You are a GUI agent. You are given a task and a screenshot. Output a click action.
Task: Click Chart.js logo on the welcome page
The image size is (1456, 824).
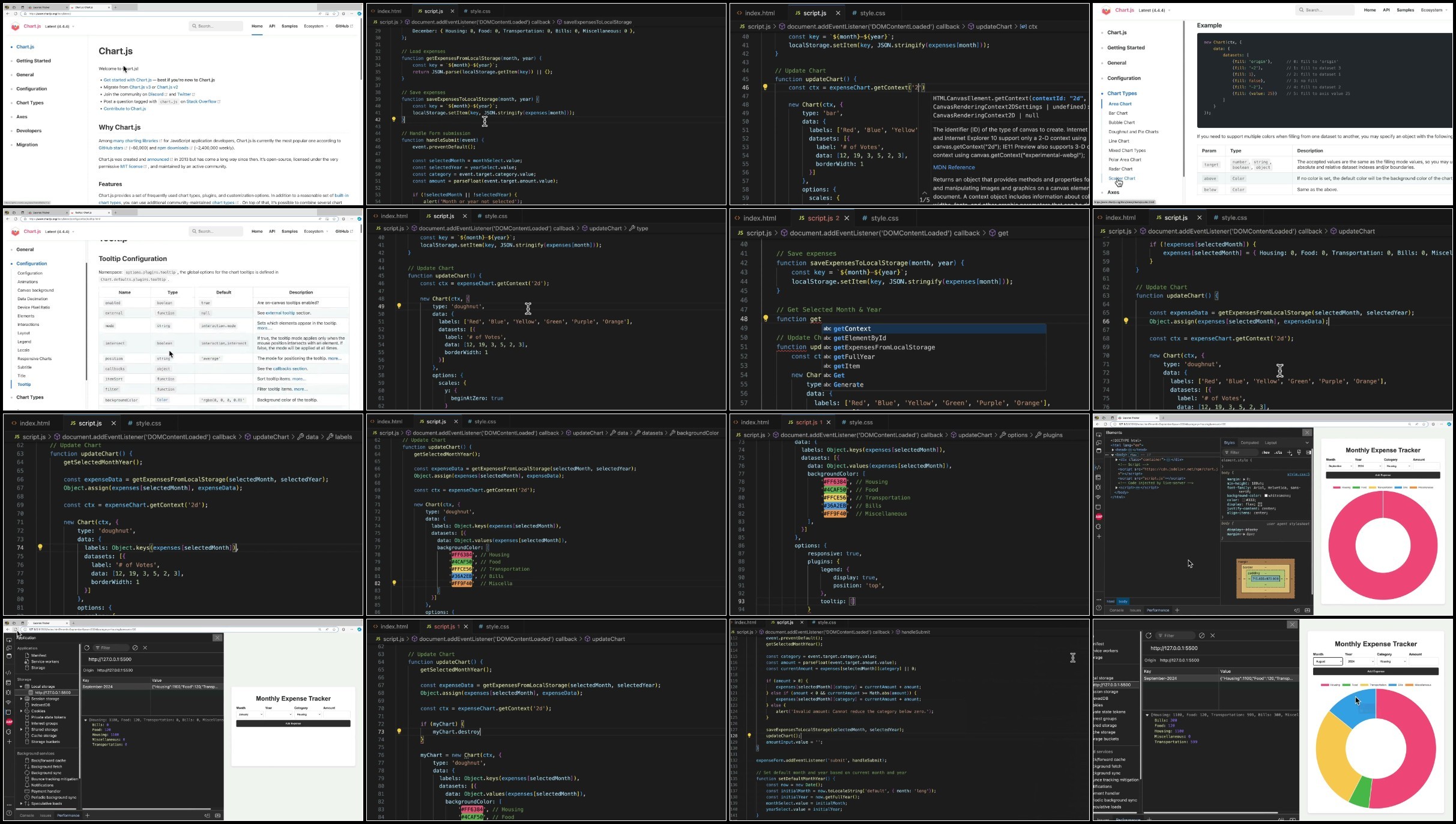click(x=16, y=26)
